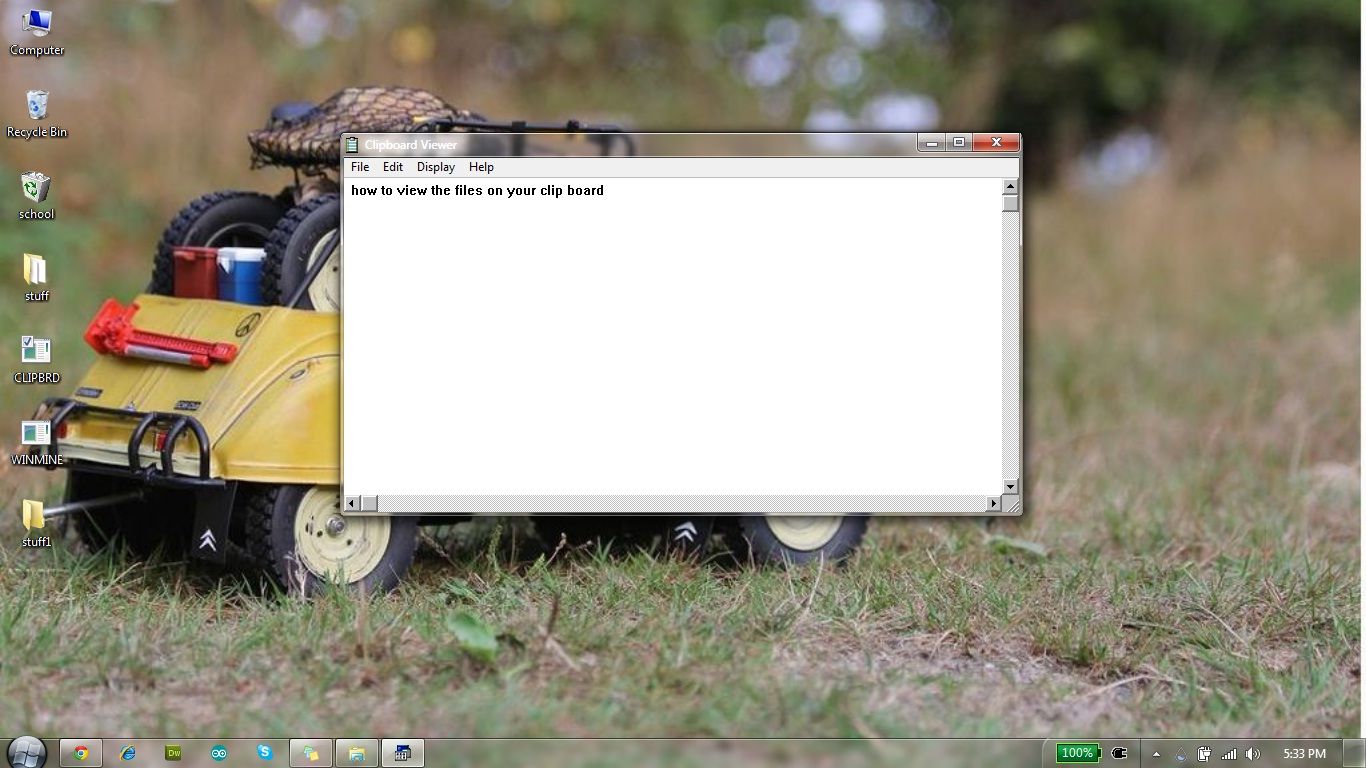
Task: Expand the hidden system tray icons
Action: tap(1156, 753)
